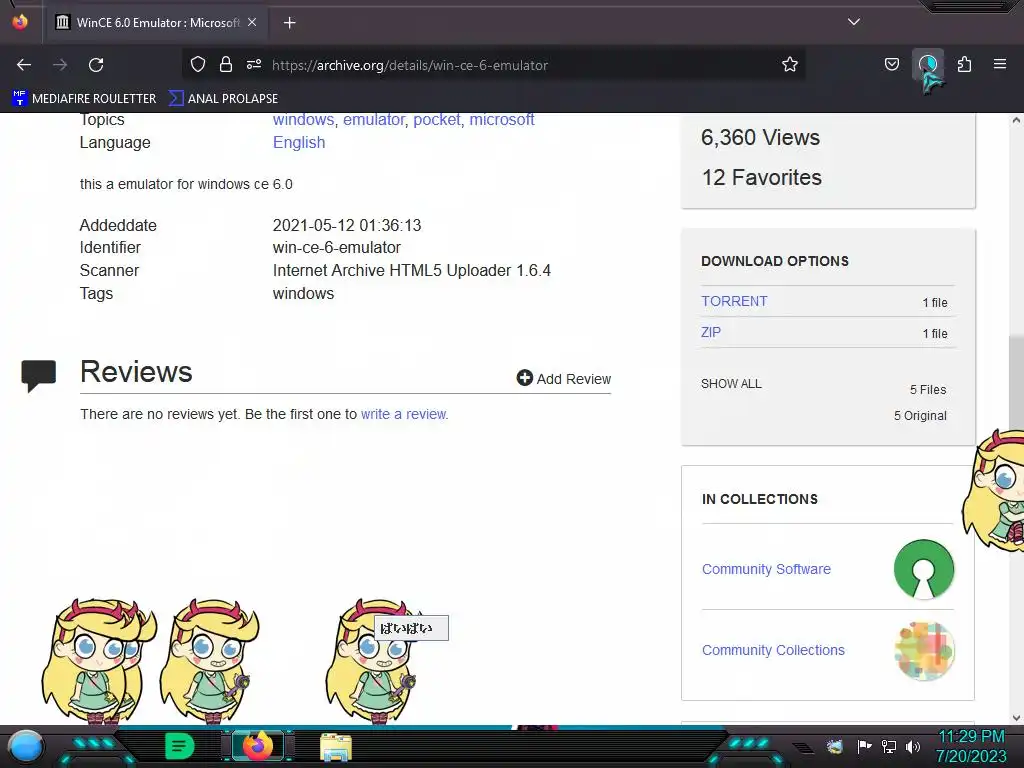Click the Add Review plus button
Viewport: 1024px width, 768px height.
point(564,379)
